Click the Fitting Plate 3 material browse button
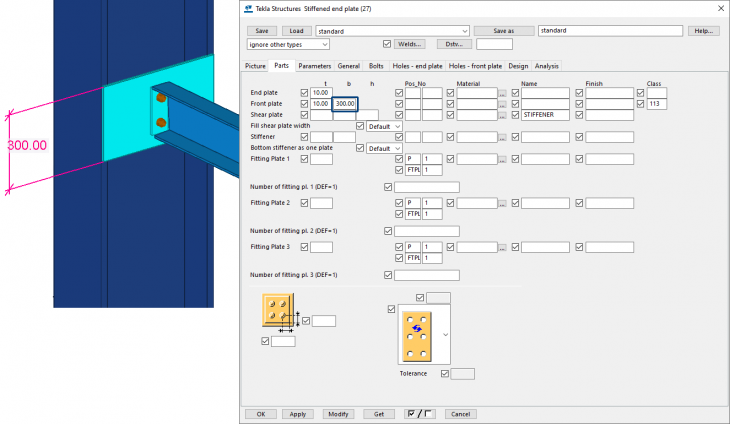Viewport: 730px width, 424px height. point(502,248)
